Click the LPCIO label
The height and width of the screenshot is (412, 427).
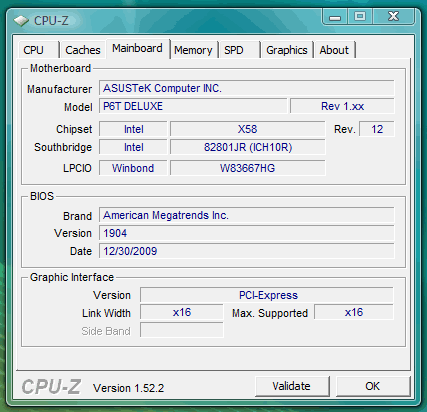pyautogui.click(x=77, y=168)
